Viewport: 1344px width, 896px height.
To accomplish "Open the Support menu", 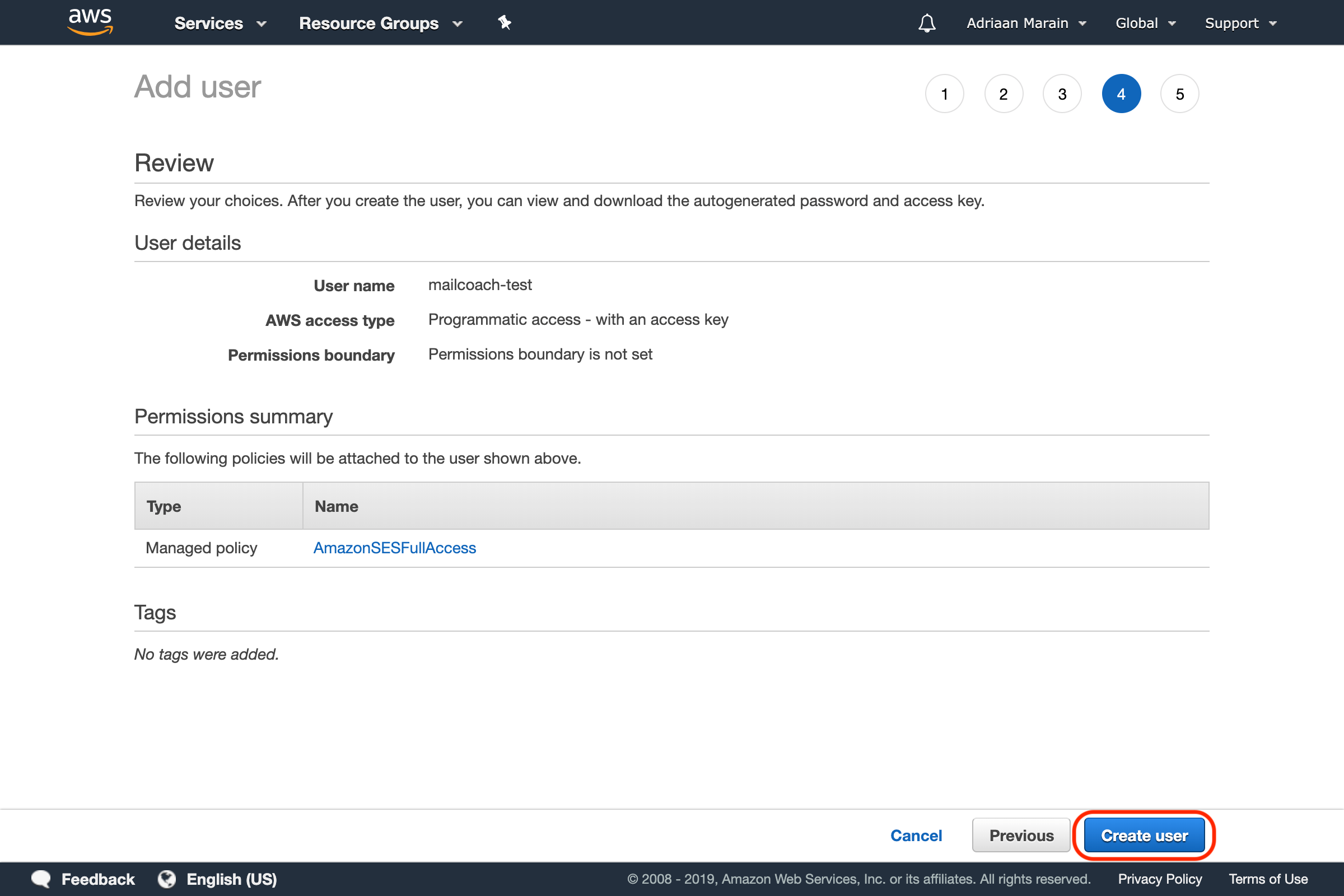I will (x=1240, y=24).
